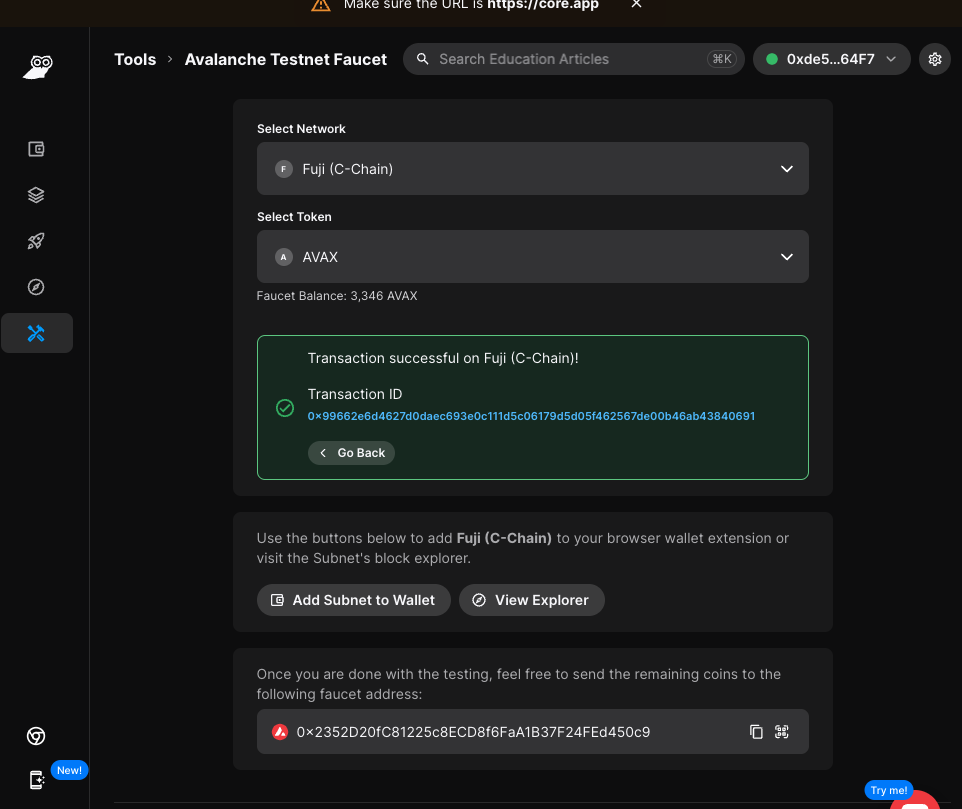The height and width of the screenshot is (809, 962).
Task: Open the mobile app icon with New badge
Action: (37, 780)
